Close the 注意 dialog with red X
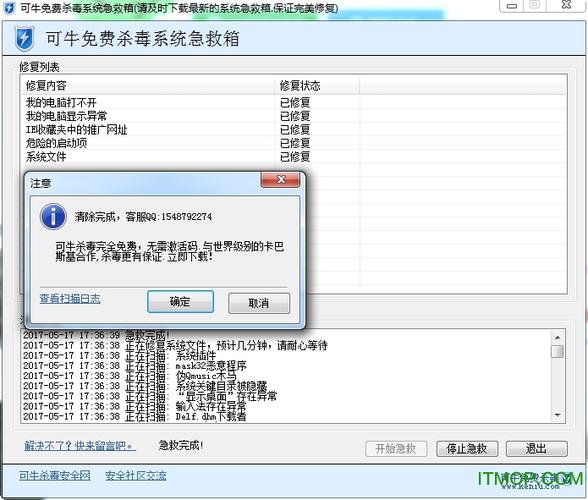 [x=280, y=180]
